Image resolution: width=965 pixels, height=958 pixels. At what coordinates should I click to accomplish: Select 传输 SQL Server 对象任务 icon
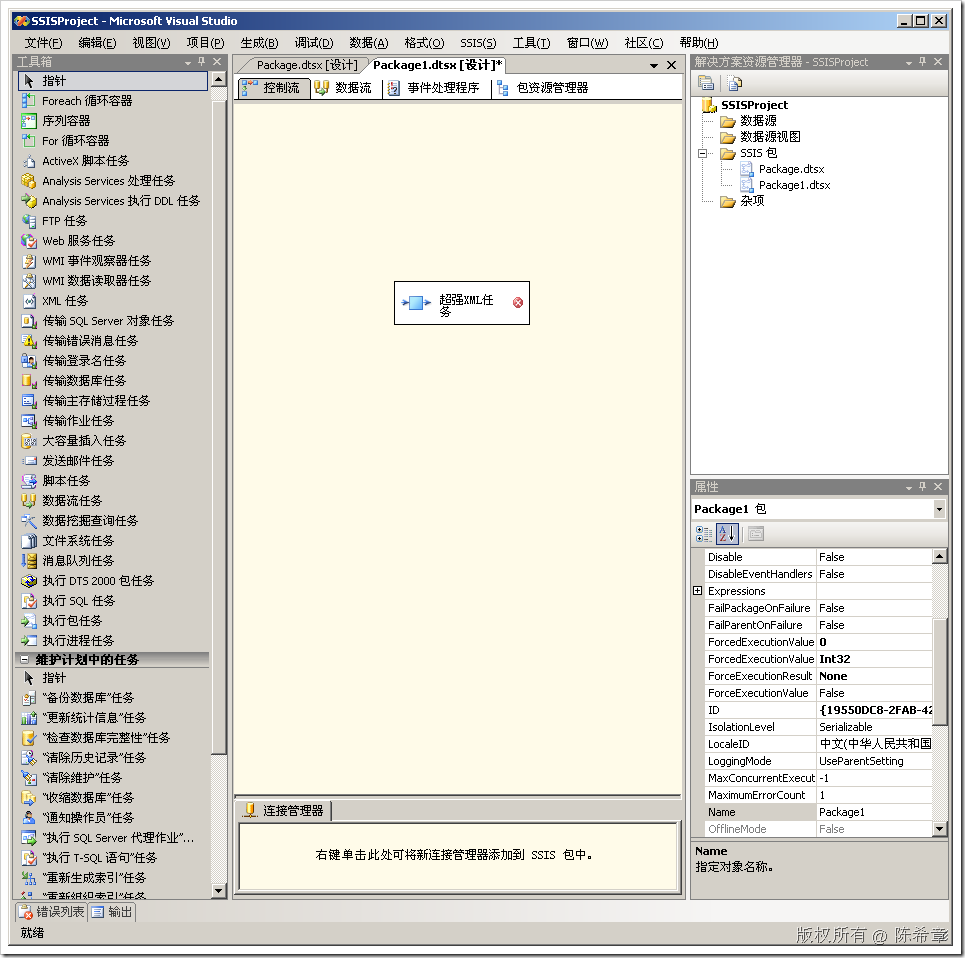click(28, 321)
